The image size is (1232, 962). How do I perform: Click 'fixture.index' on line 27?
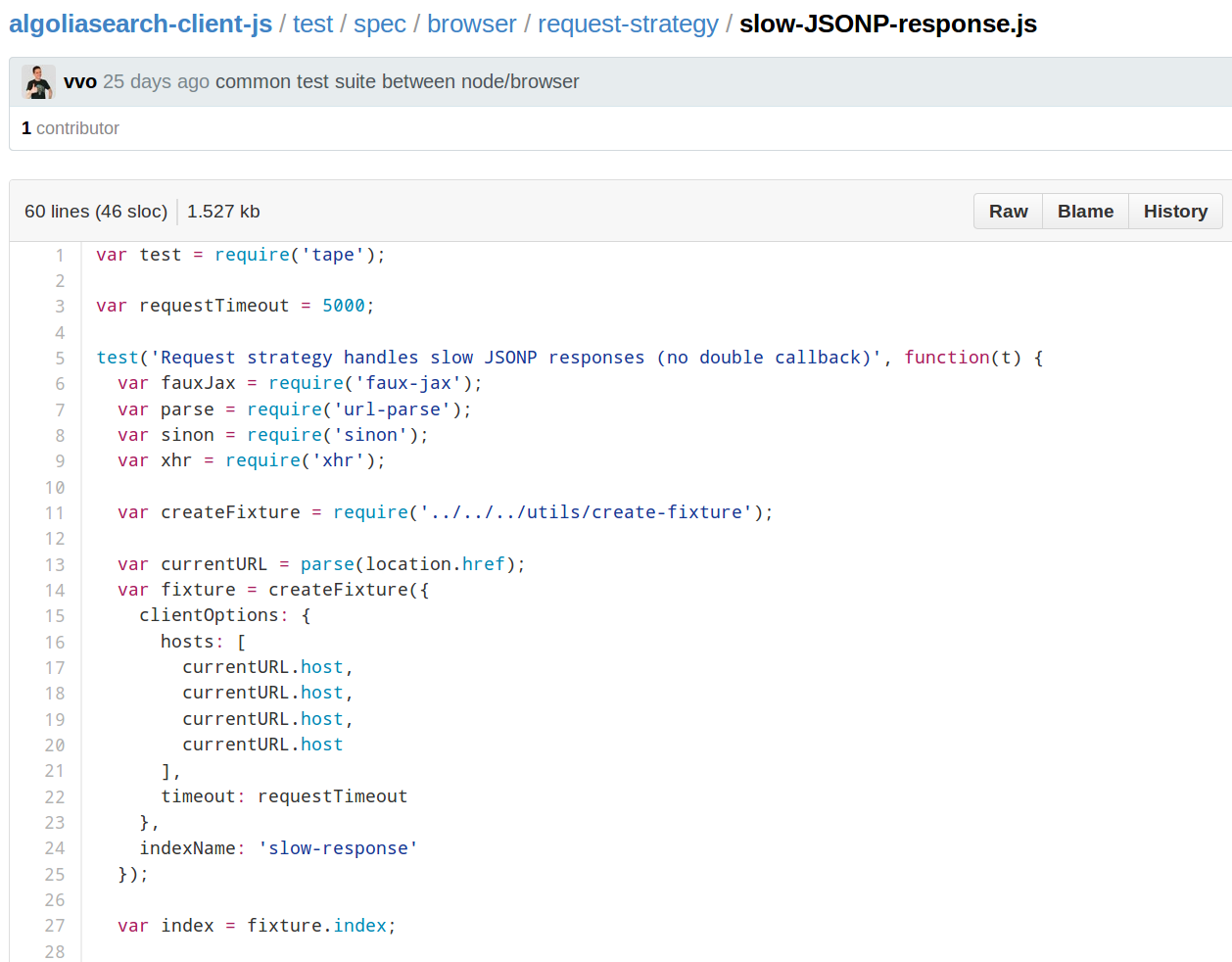point(317,926)
